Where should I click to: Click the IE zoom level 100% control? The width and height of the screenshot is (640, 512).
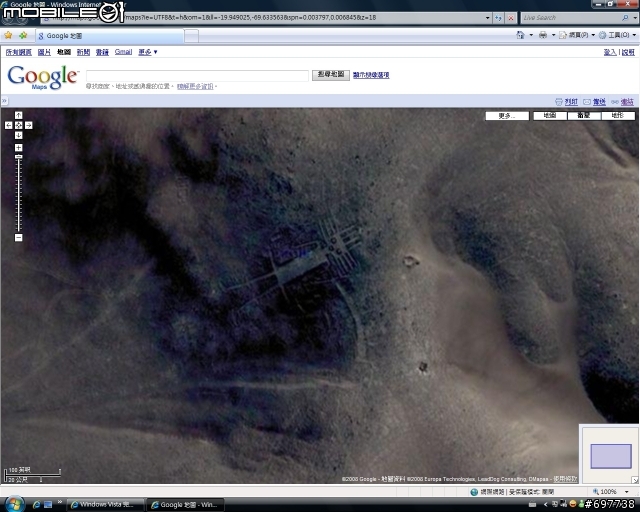coord(611,492)
